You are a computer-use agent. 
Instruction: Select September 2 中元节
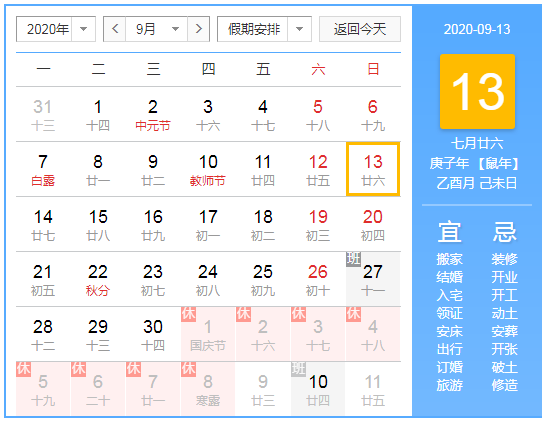tap(153, 114)
